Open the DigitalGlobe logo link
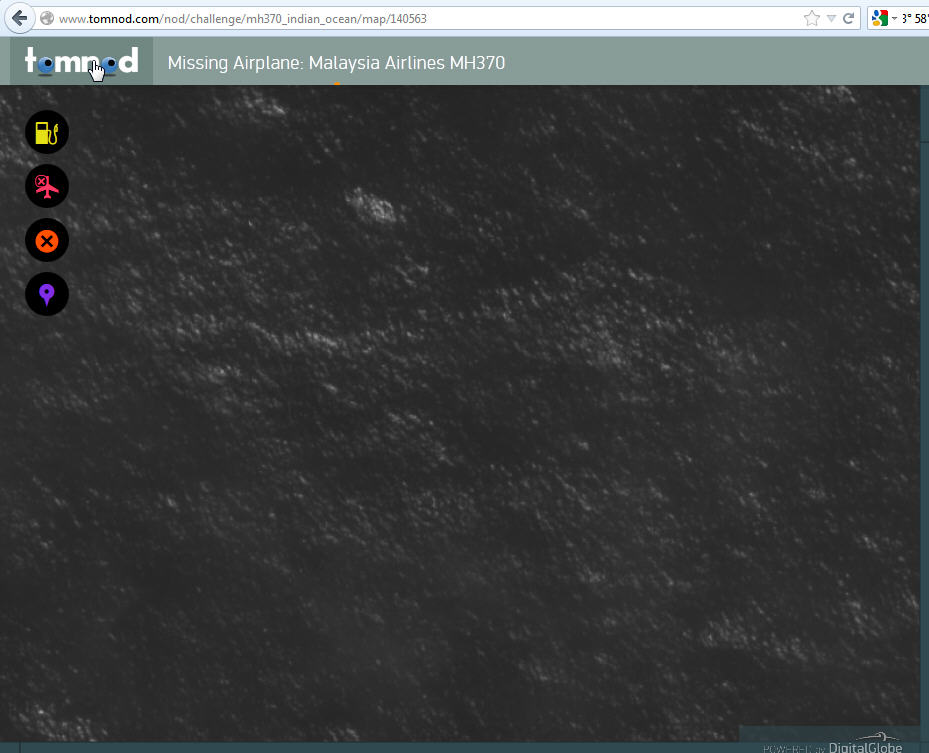This screenshot has width=929, height=753. (x=865, y=745)
